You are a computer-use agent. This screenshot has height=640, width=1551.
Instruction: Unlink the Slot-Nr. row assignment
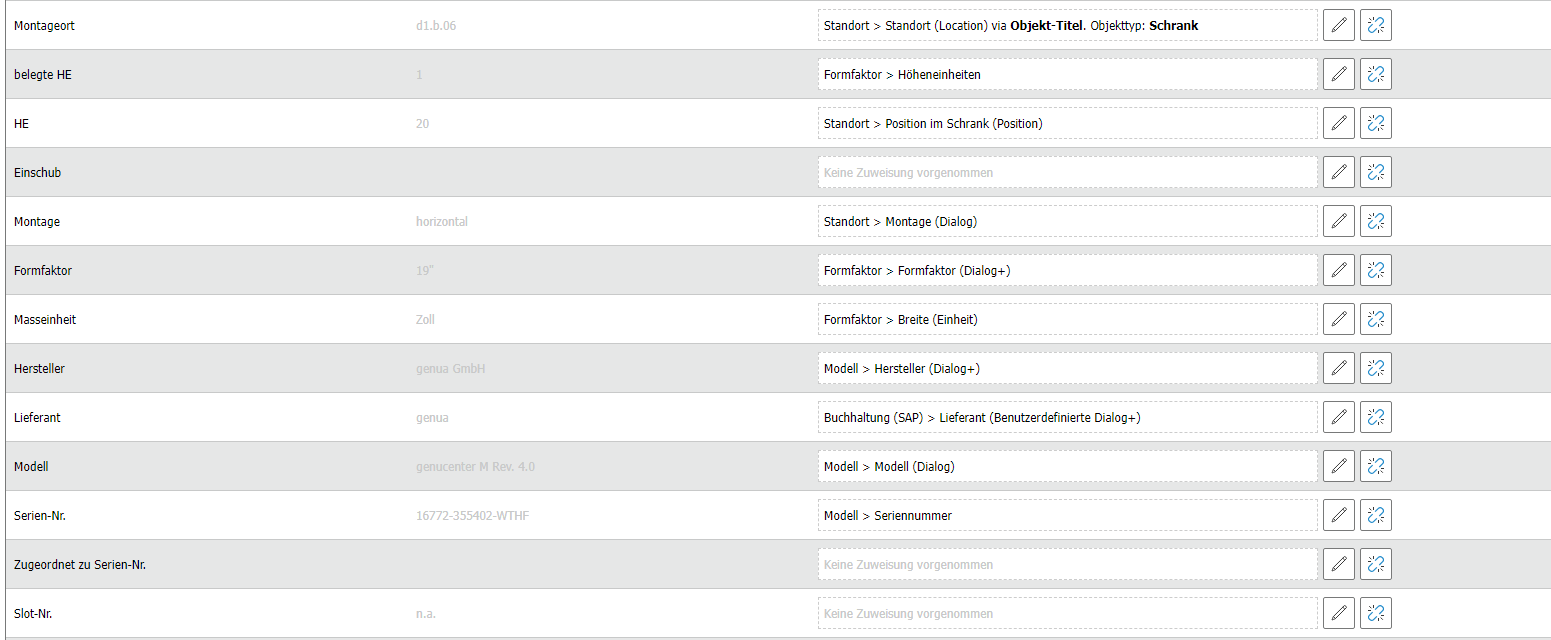click(1376, 613)
